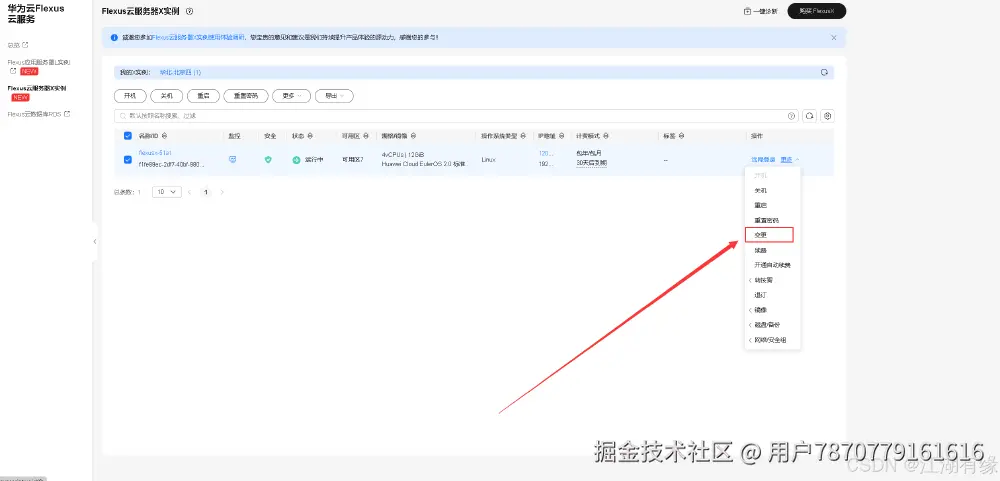Image resolution: width=1000 pixels, height=481 pixels.
Task: Click the refresh icon on the region bar
Action: (824, 73)
